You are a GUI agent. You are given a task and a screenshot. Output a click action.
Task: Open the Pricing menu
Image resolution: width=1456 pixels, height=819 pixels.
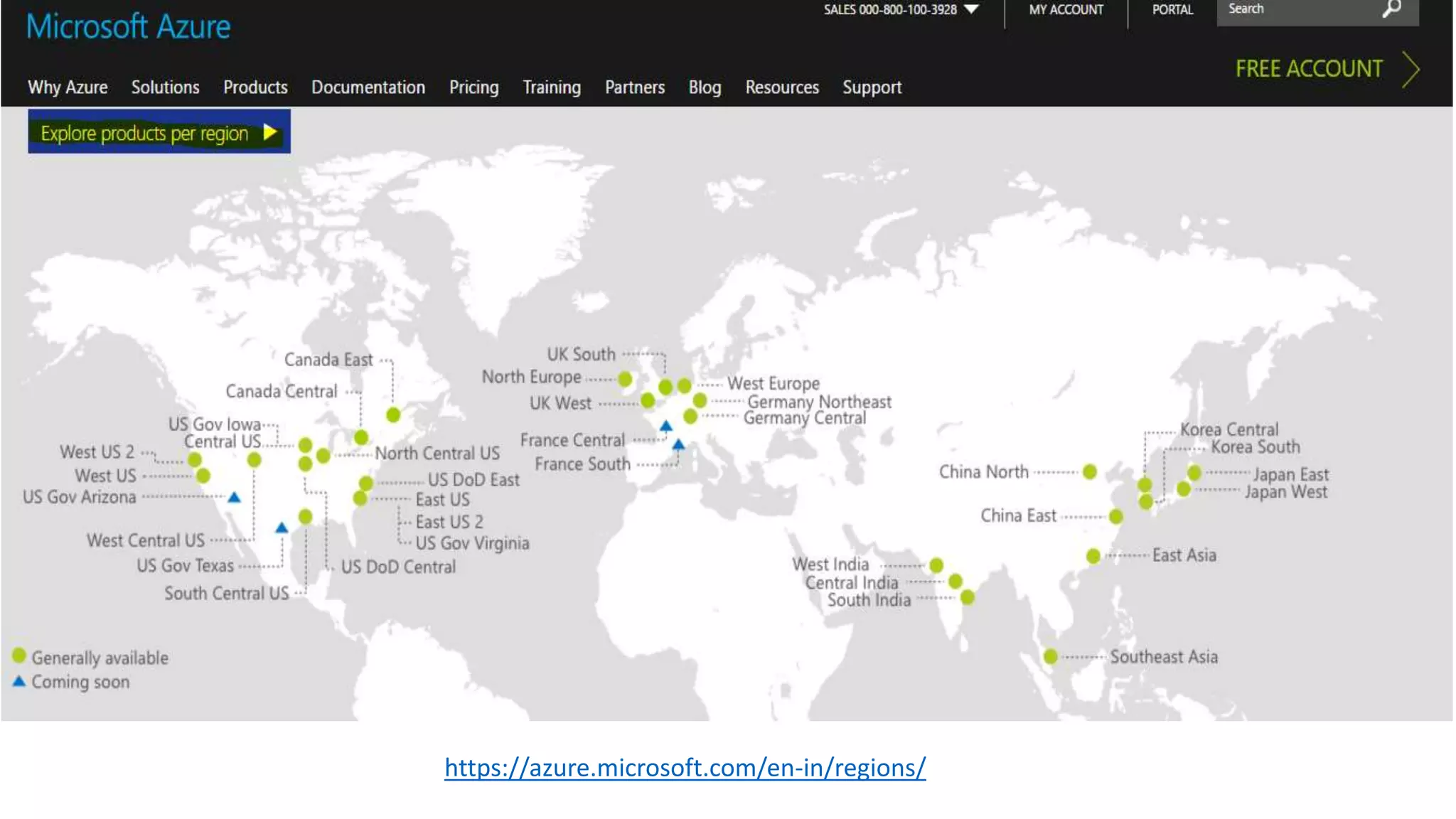(x=474, y=87)
